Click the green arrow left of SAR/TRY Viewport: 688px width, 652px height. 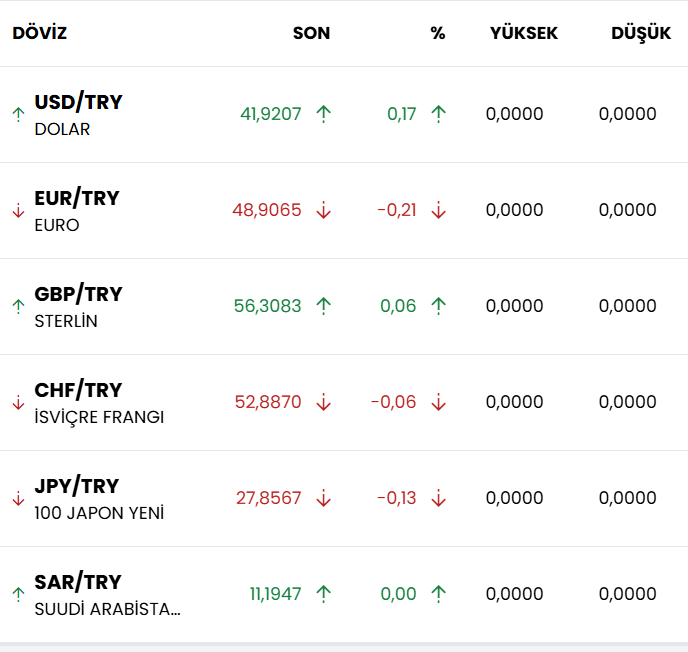point(17,594)
